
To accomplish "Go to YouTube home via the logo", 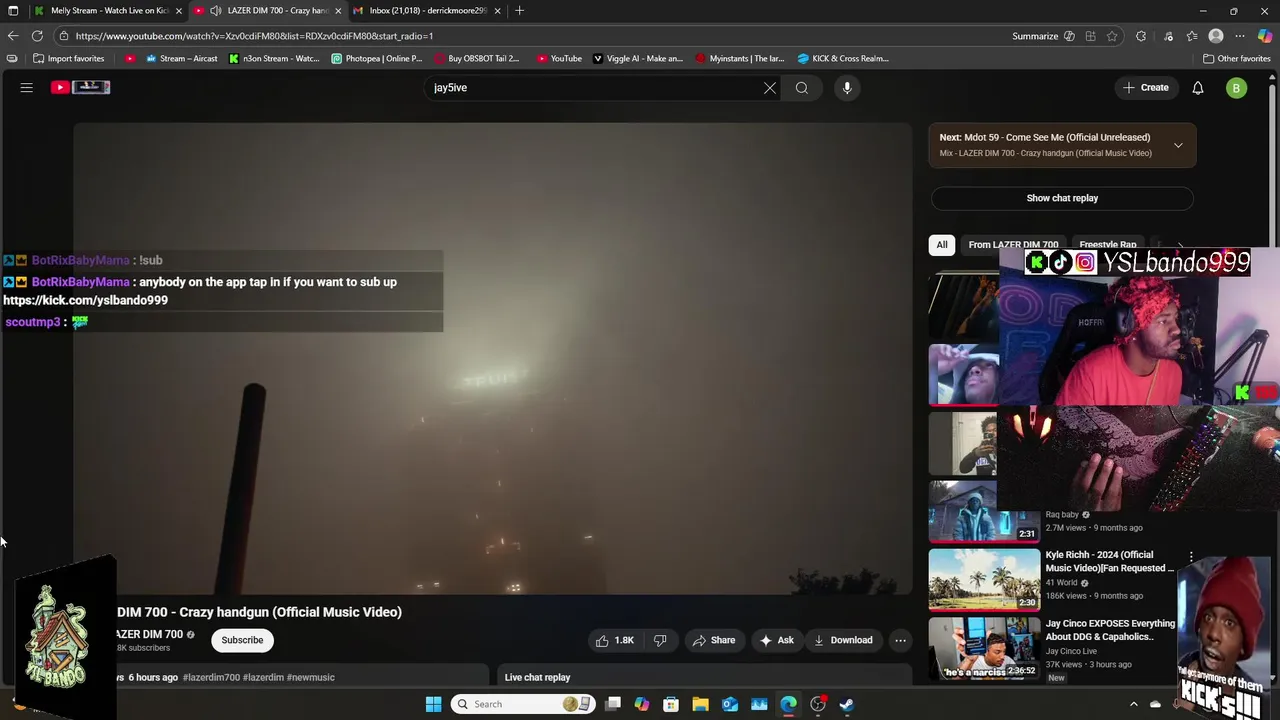I will click(x=81, y=88).
